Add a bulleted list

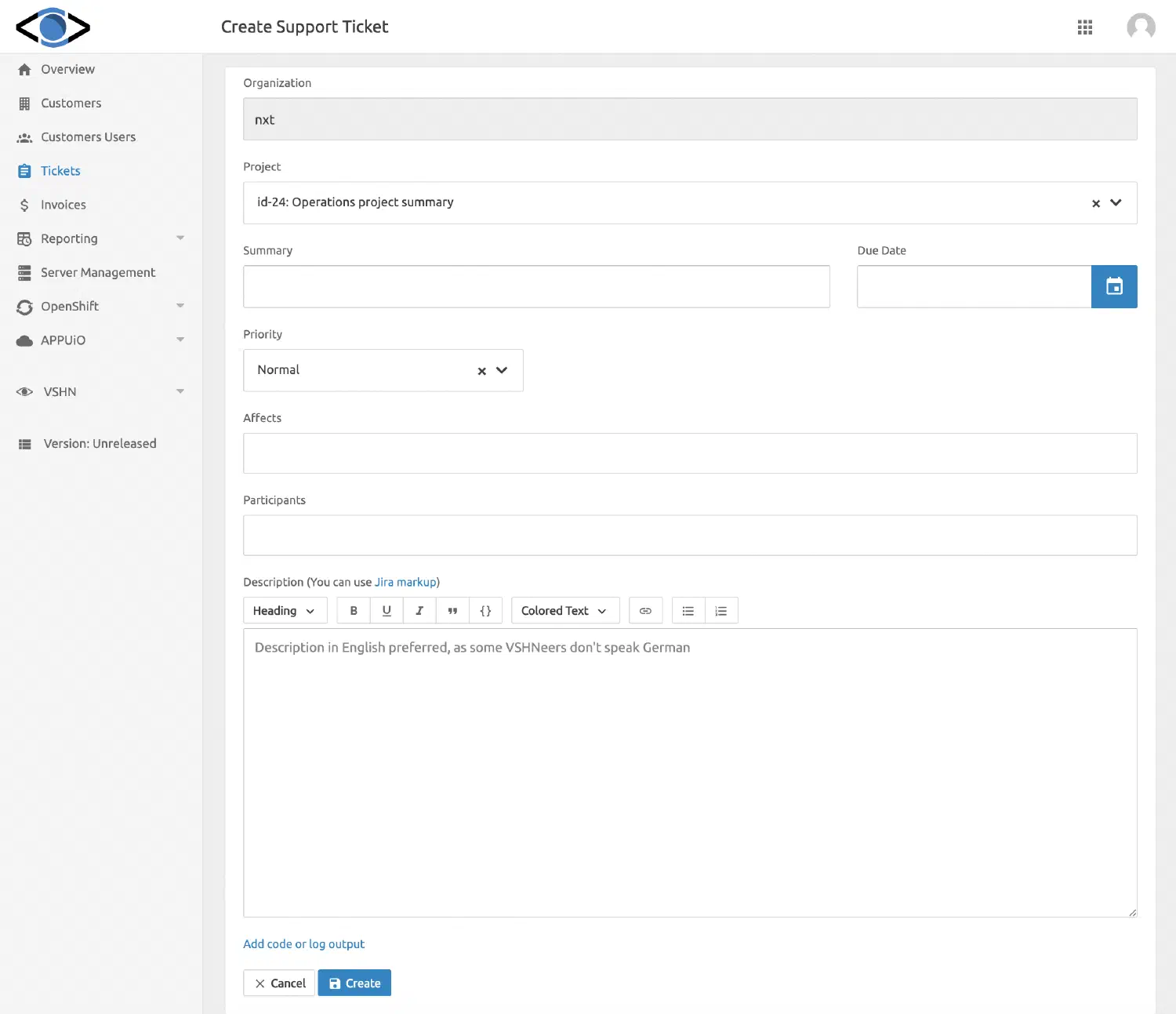pos(688,611)
